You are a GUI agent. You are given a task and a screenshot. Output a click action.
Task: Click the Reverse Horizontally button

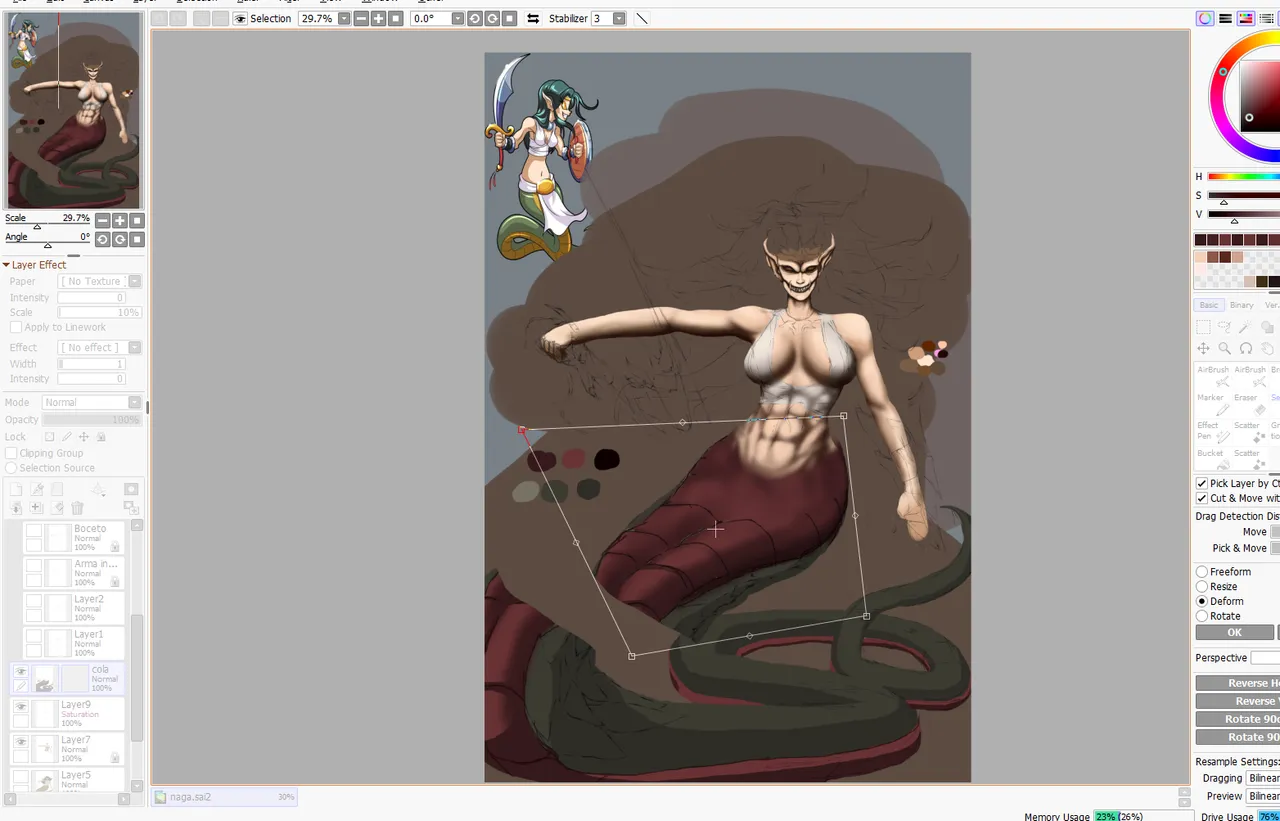[1238, 683]
